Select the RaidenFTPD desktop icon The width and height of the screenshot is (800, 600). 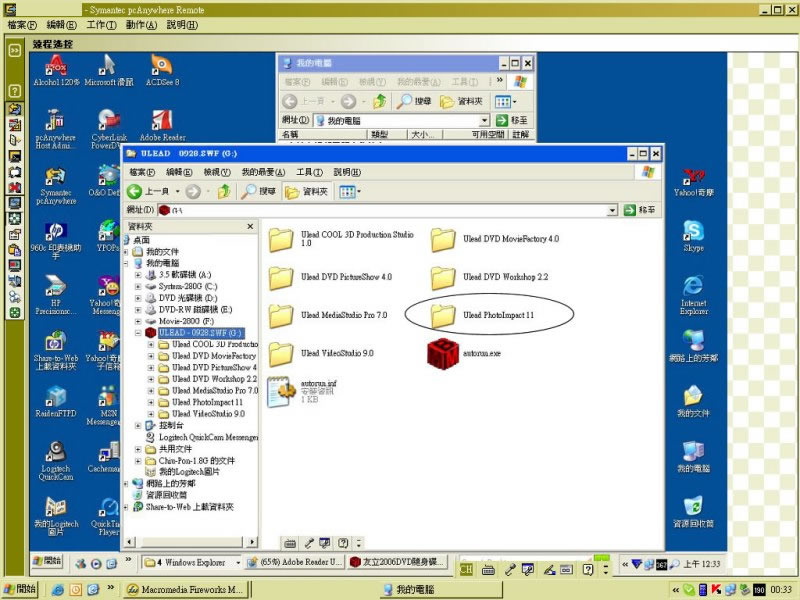(x=56, y=402)
